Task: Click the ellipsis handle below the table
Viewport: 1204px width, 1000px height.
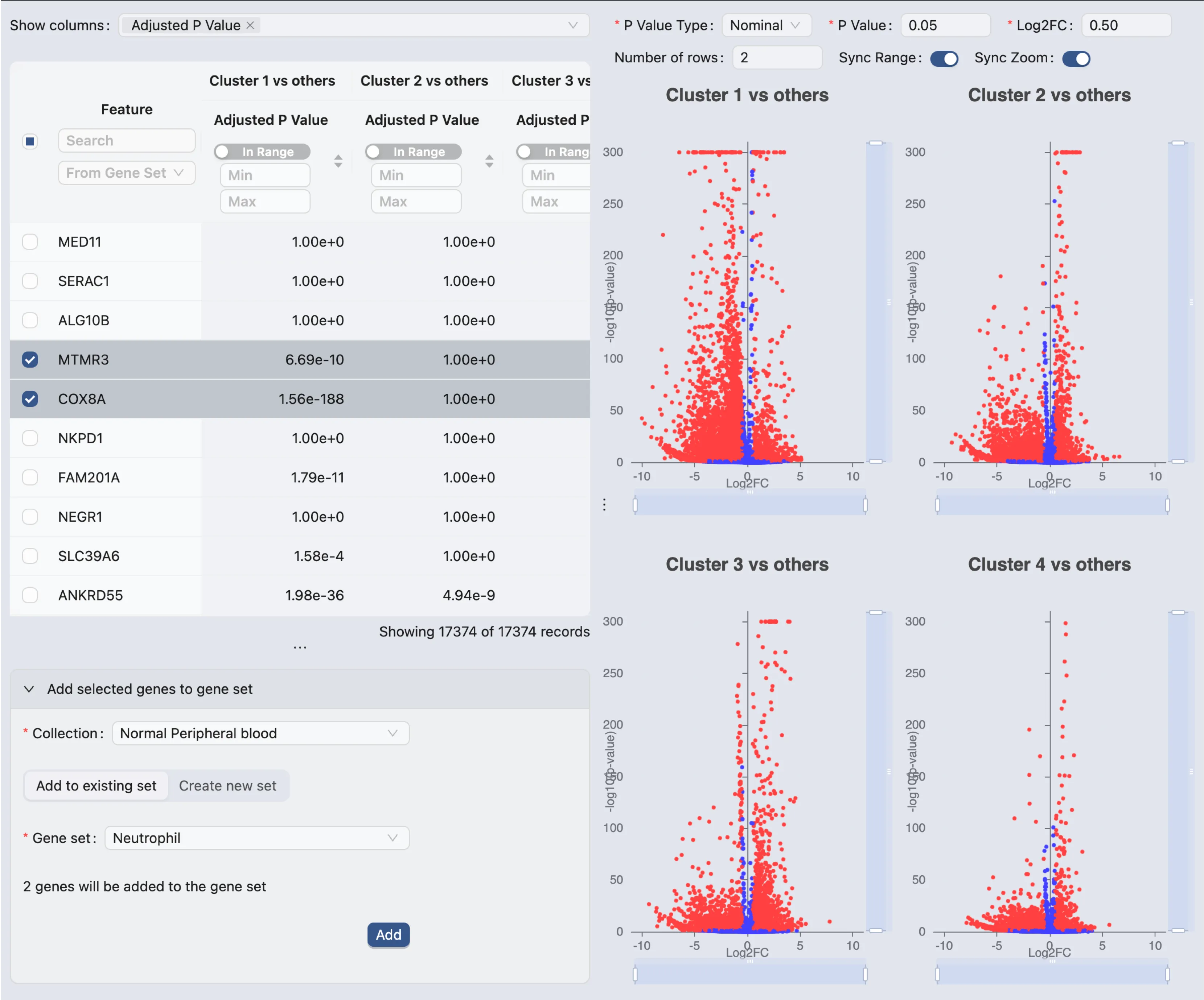Action: click(300, 648)
